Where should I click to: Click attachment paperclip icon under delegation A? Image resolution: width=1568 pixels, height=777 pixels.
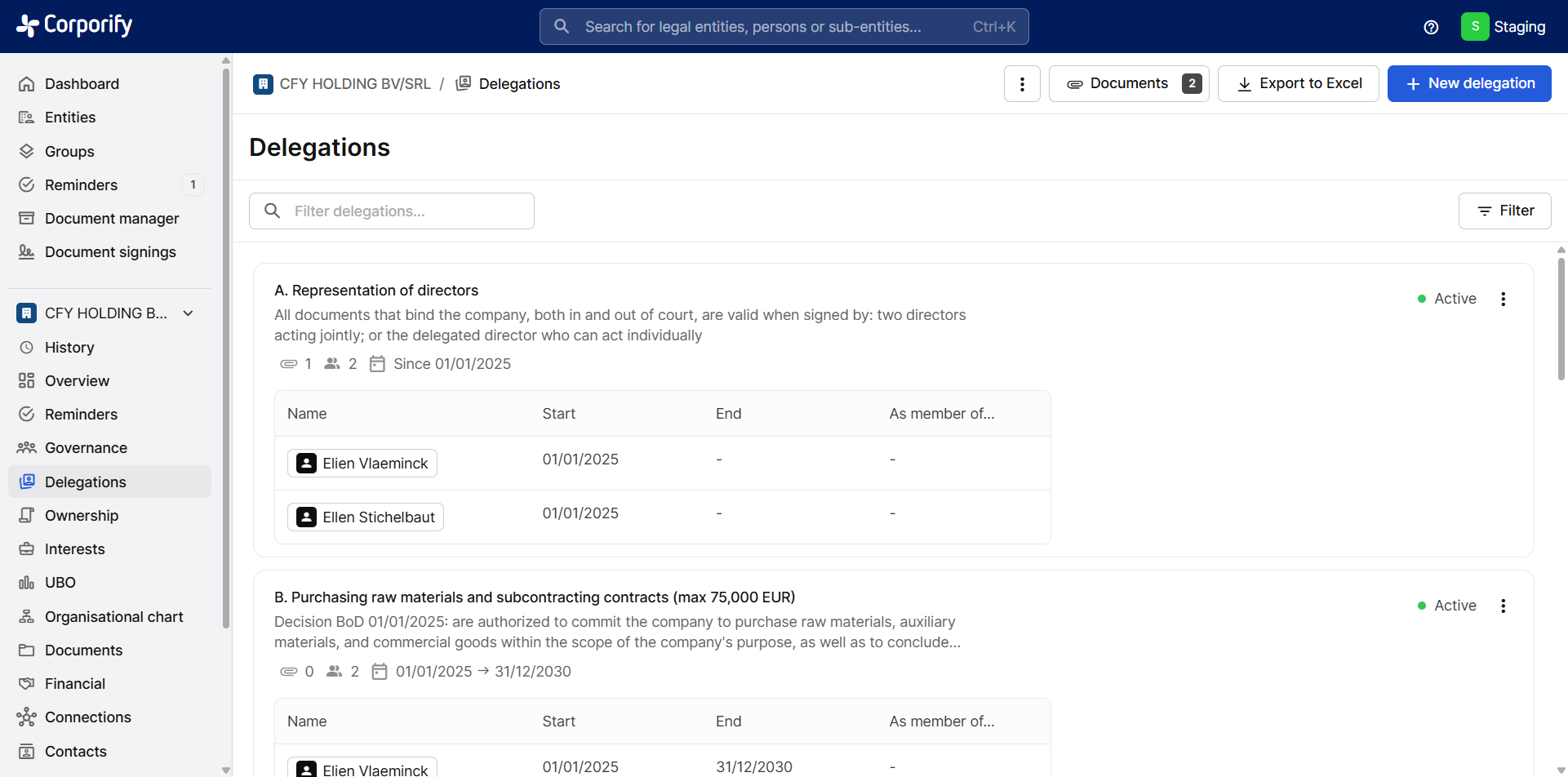(289, 364)
